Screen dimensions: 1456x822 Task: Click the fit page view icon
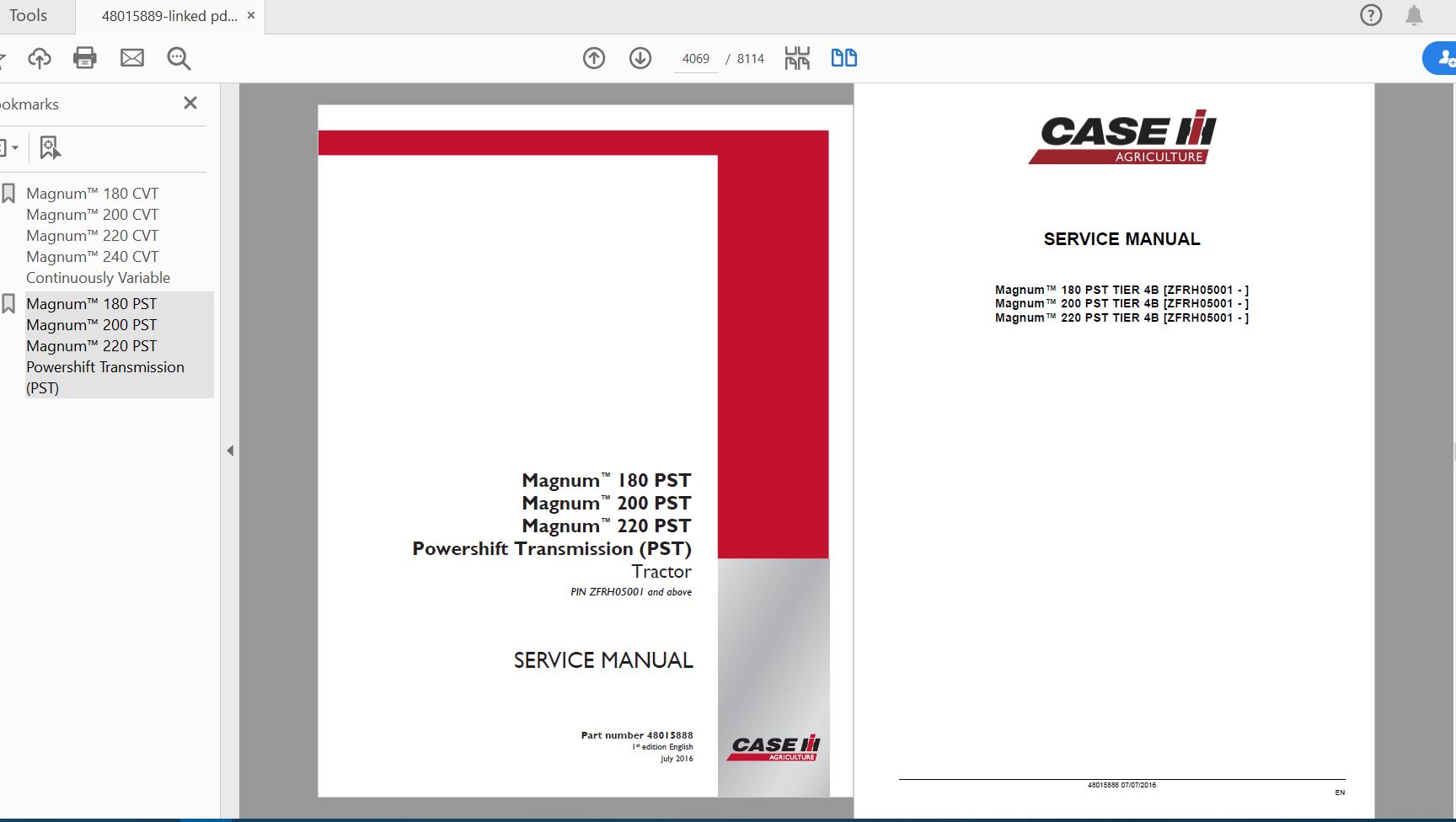coord(797,58)
